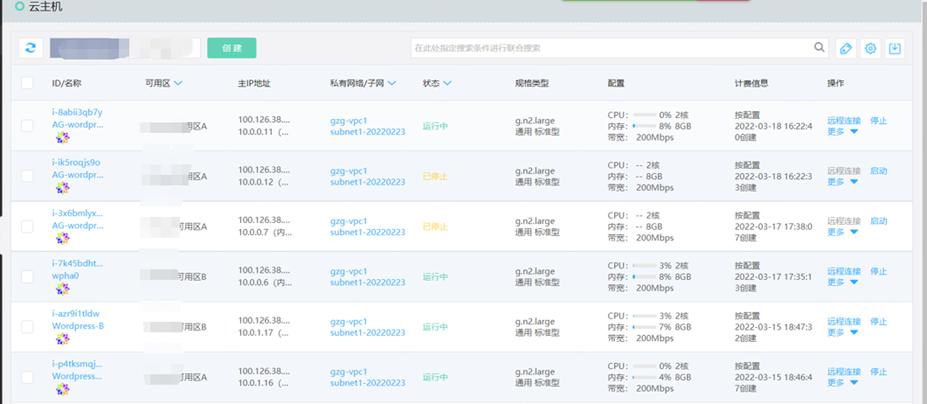Click 远程连接 for i-8abii3qb7y

coord(844,121)
